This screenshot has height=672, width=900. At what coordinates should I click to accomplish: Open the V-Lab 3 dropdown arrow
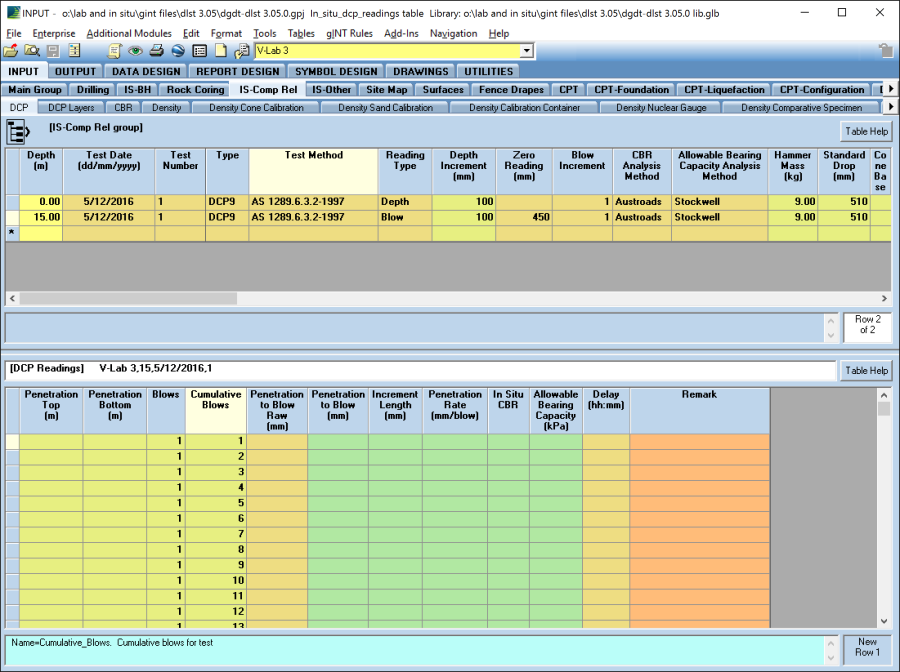coord(526,51)
